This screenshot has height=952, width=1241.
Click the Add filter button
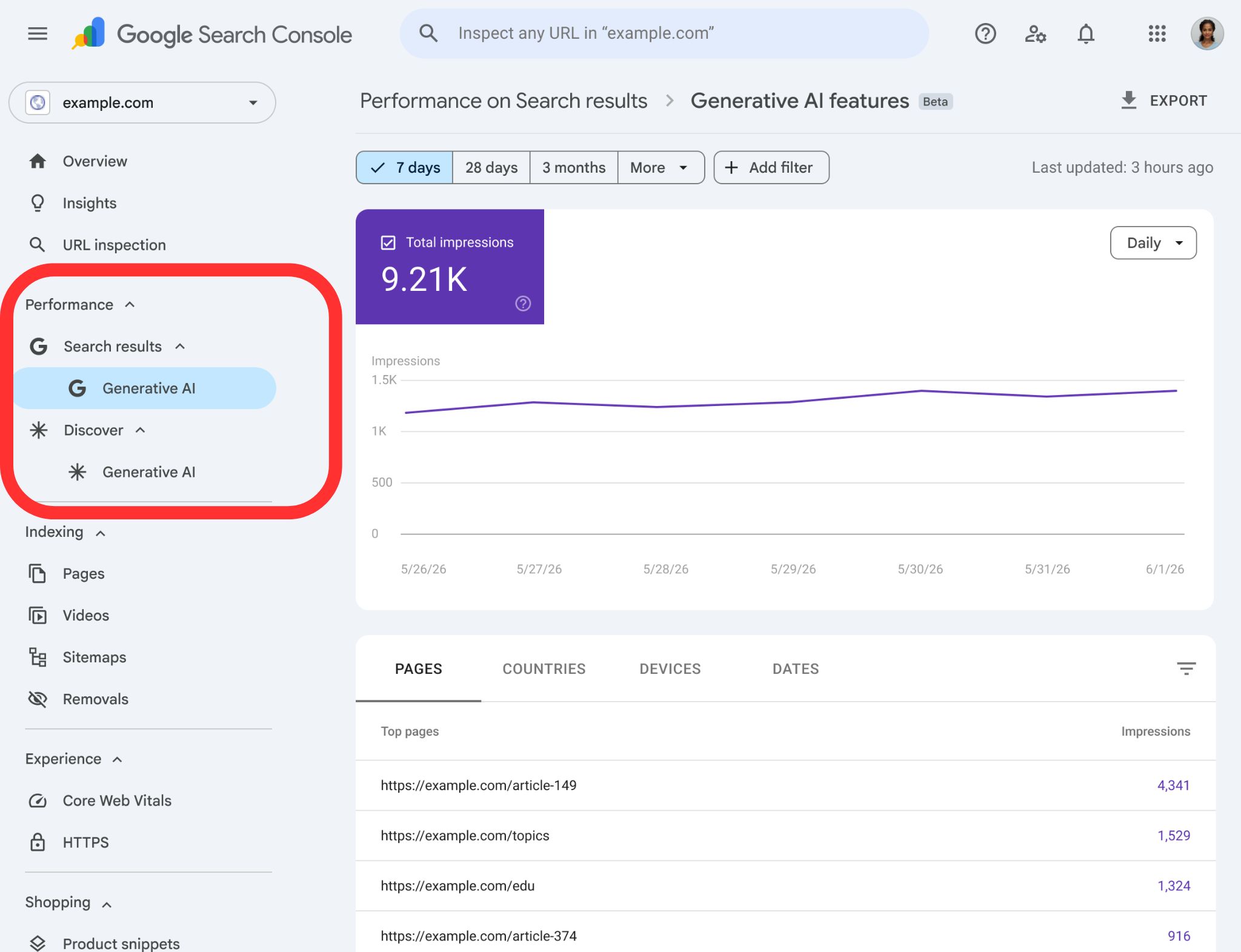click(x=771, y=167)
